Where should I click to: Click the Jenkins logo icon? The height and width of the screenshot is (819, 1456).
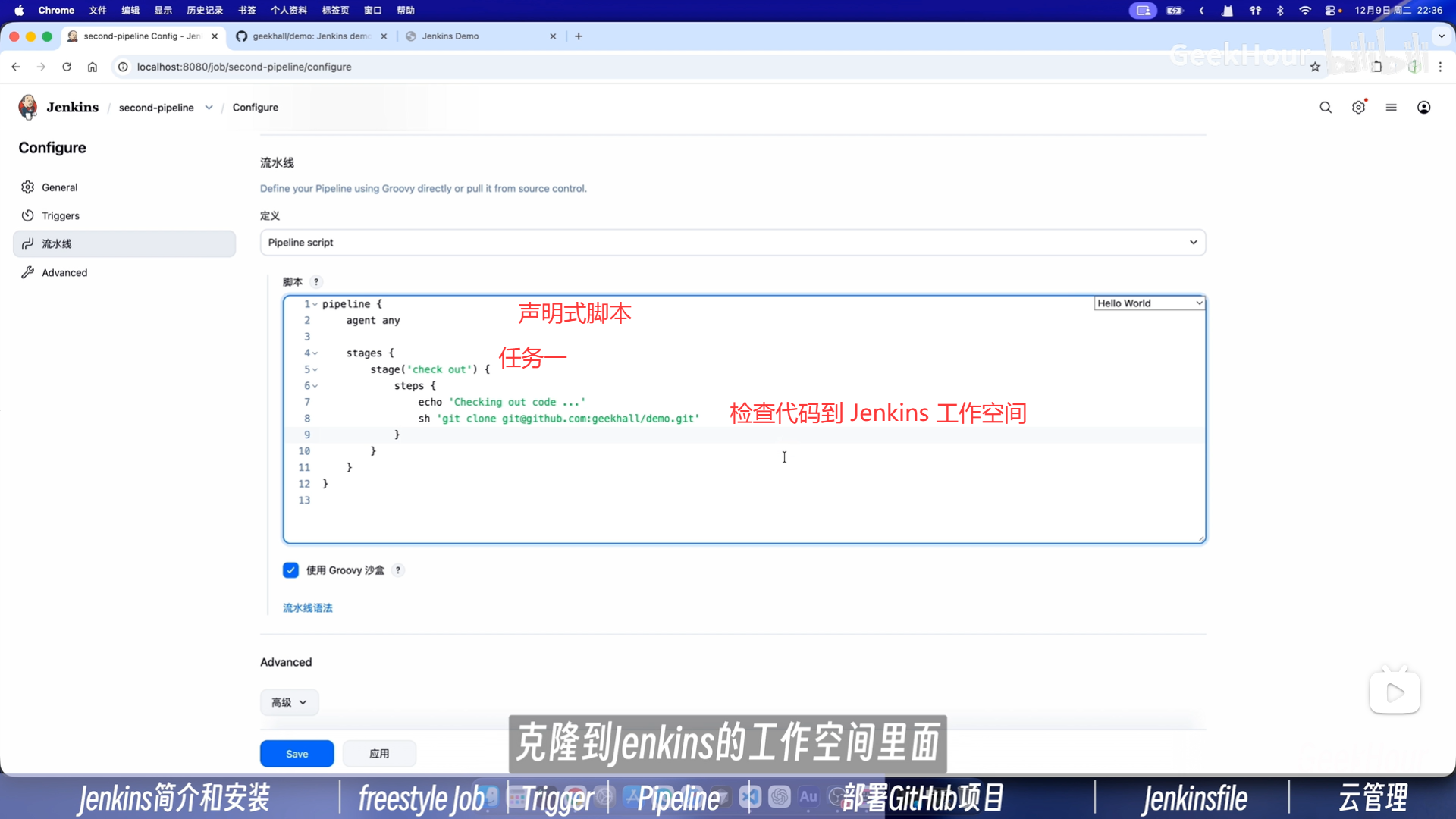28,107
